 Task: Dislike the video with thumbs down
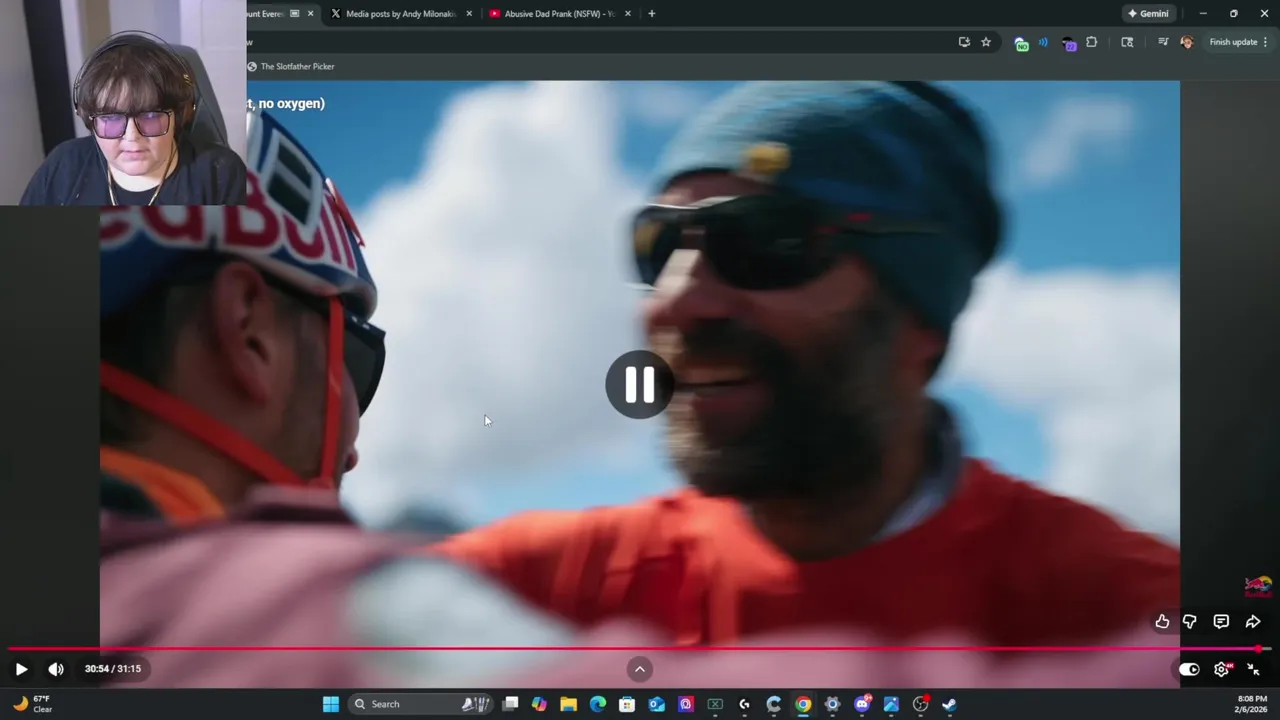(x=1189, y=622)
